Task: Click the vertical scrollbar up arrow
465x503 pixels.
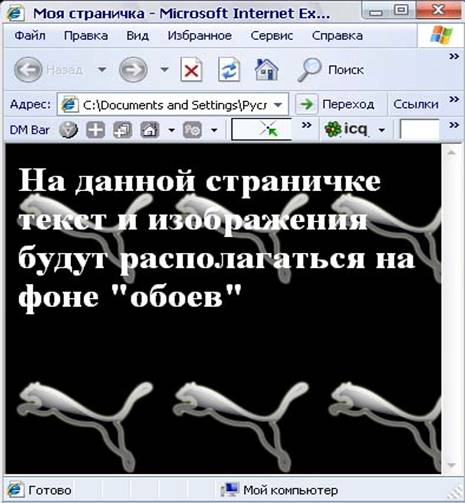Action: [x=451, y=153]
